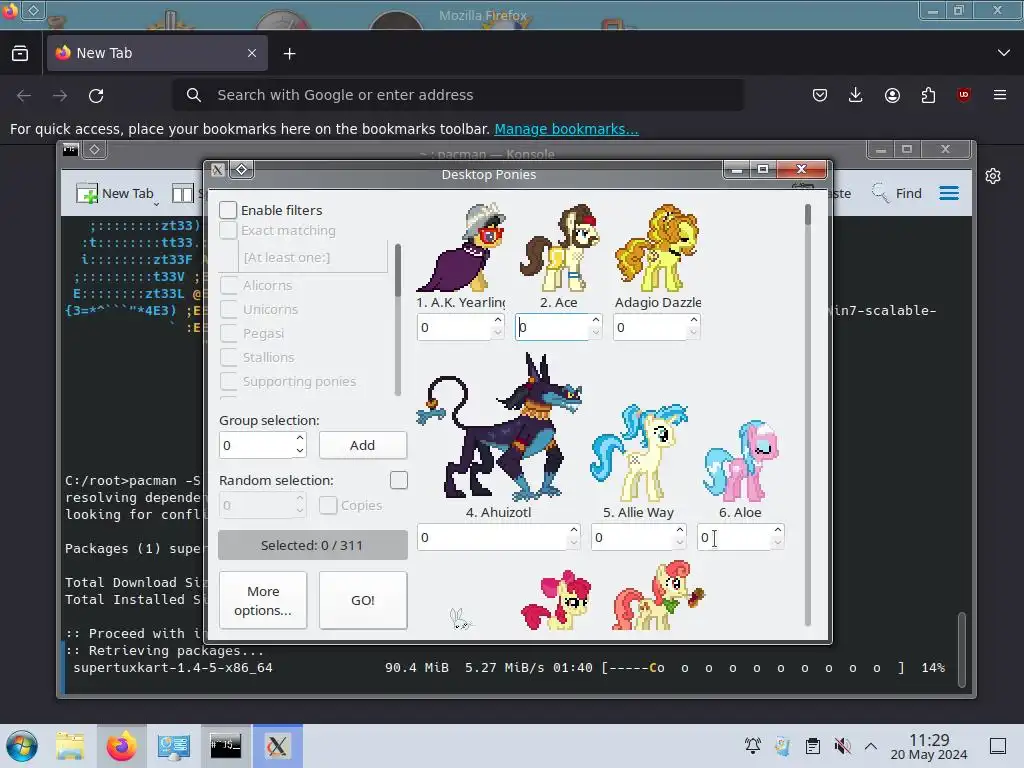The height and width of the screenshot is (768, 1024).
Task: Increase the Group selection count
Action: click(x=300, y=438)
